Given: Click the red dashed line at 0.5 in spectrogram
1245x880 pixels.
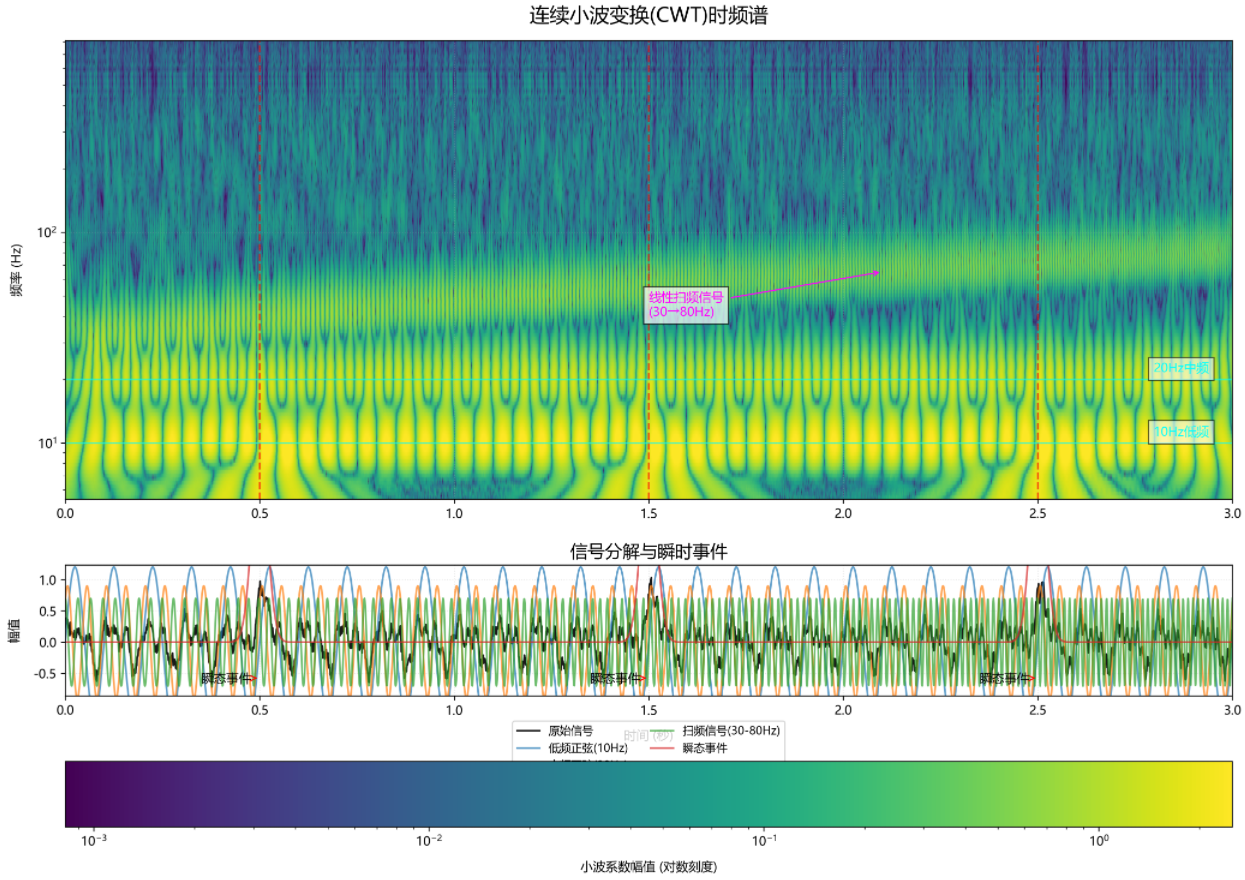Looking at the screenshot, I should pos(260,270).
